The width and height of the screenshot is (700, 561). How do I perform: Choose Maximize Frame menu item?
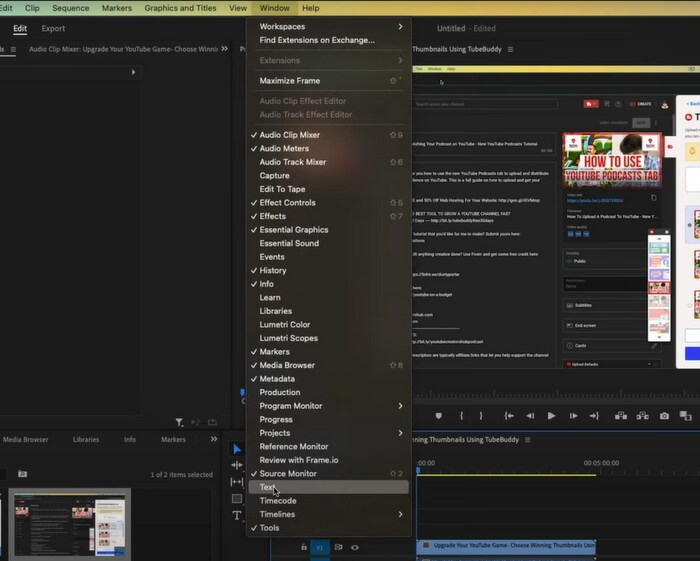[328, 81]
